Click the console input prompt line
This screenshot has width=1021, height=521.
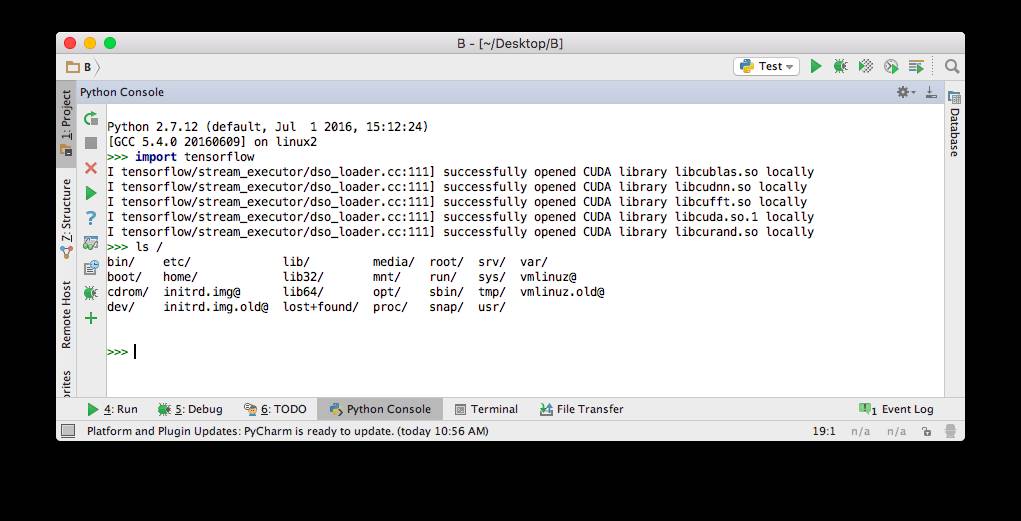[x=525, y=352]
